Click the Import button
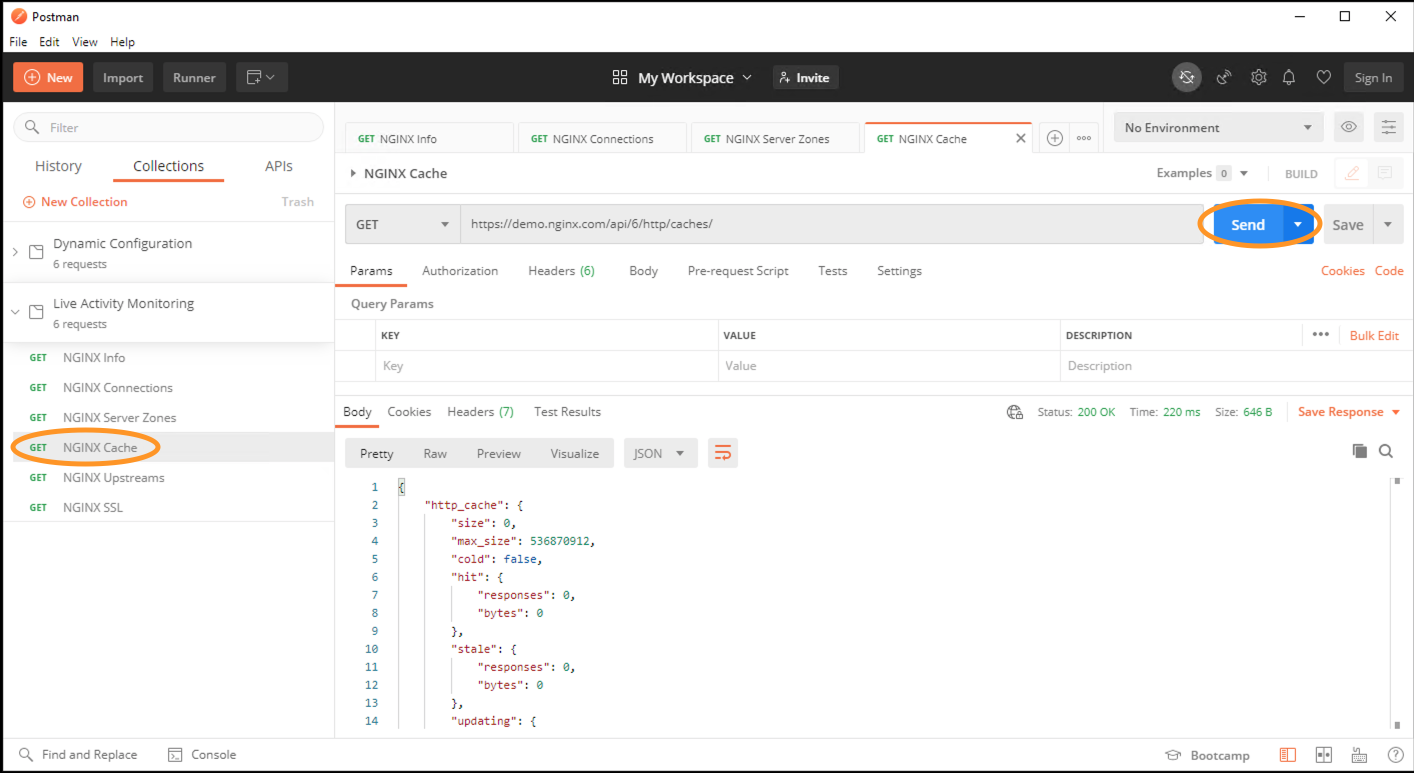The image size is (1414, 773). point(123,77)
